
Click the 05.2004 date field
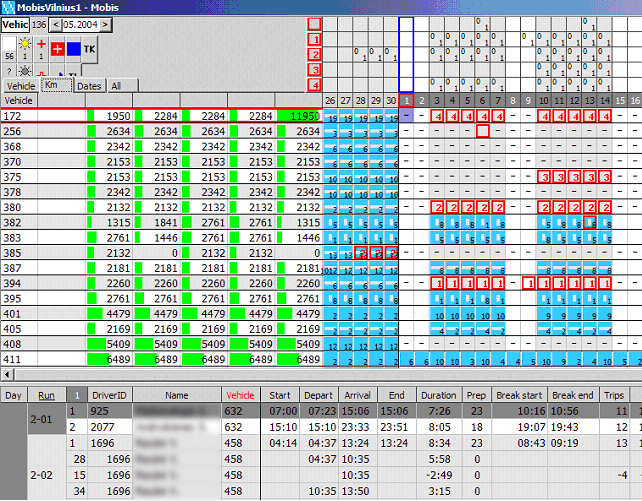point(80,25)
